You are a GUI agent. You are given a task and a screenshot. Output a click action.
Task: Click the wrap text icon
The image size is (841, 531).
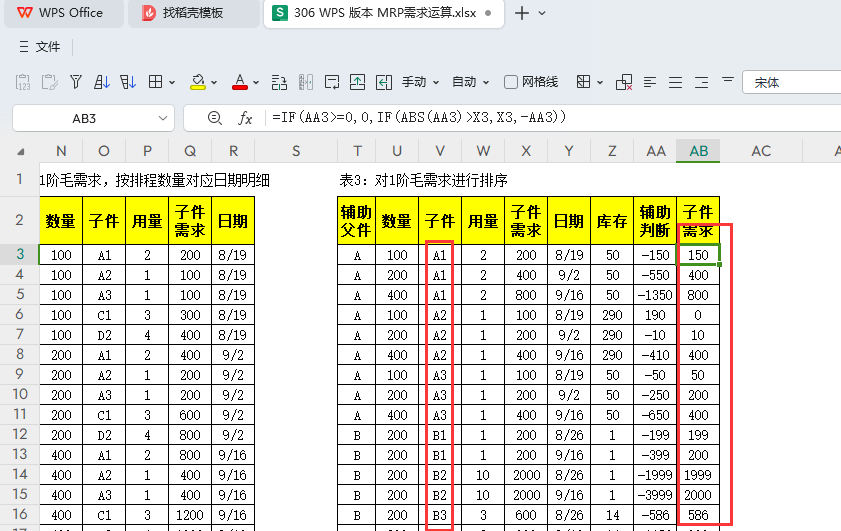click(x=332, y=82)
